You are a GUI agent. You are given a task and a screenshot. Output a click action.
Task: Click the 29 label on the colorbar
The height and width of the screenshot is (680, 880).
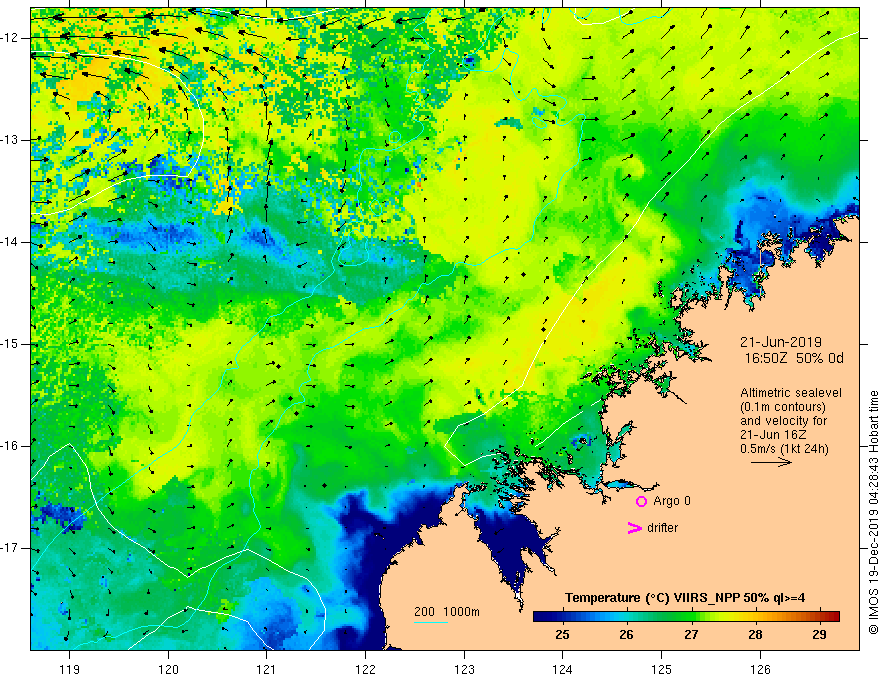[819, 635]
